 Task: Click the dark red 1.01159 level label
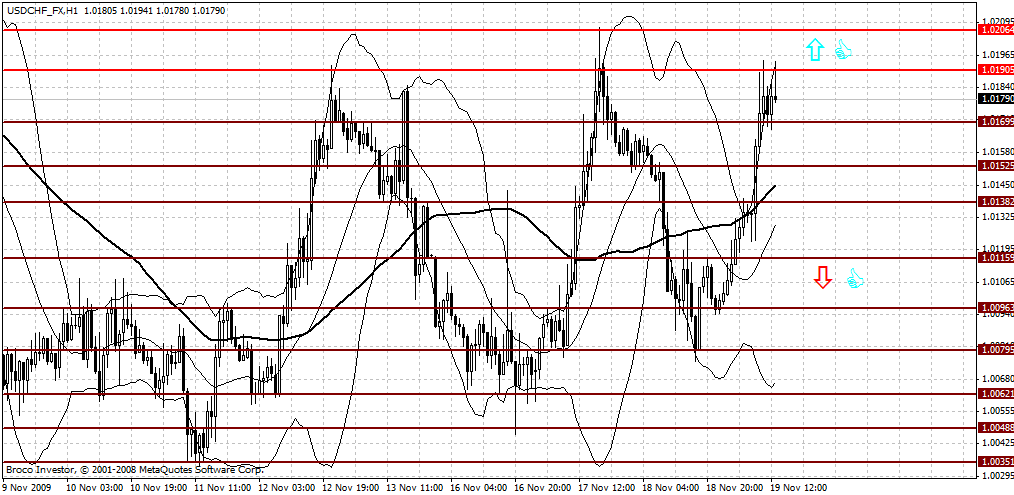click(x=997, y=258)
